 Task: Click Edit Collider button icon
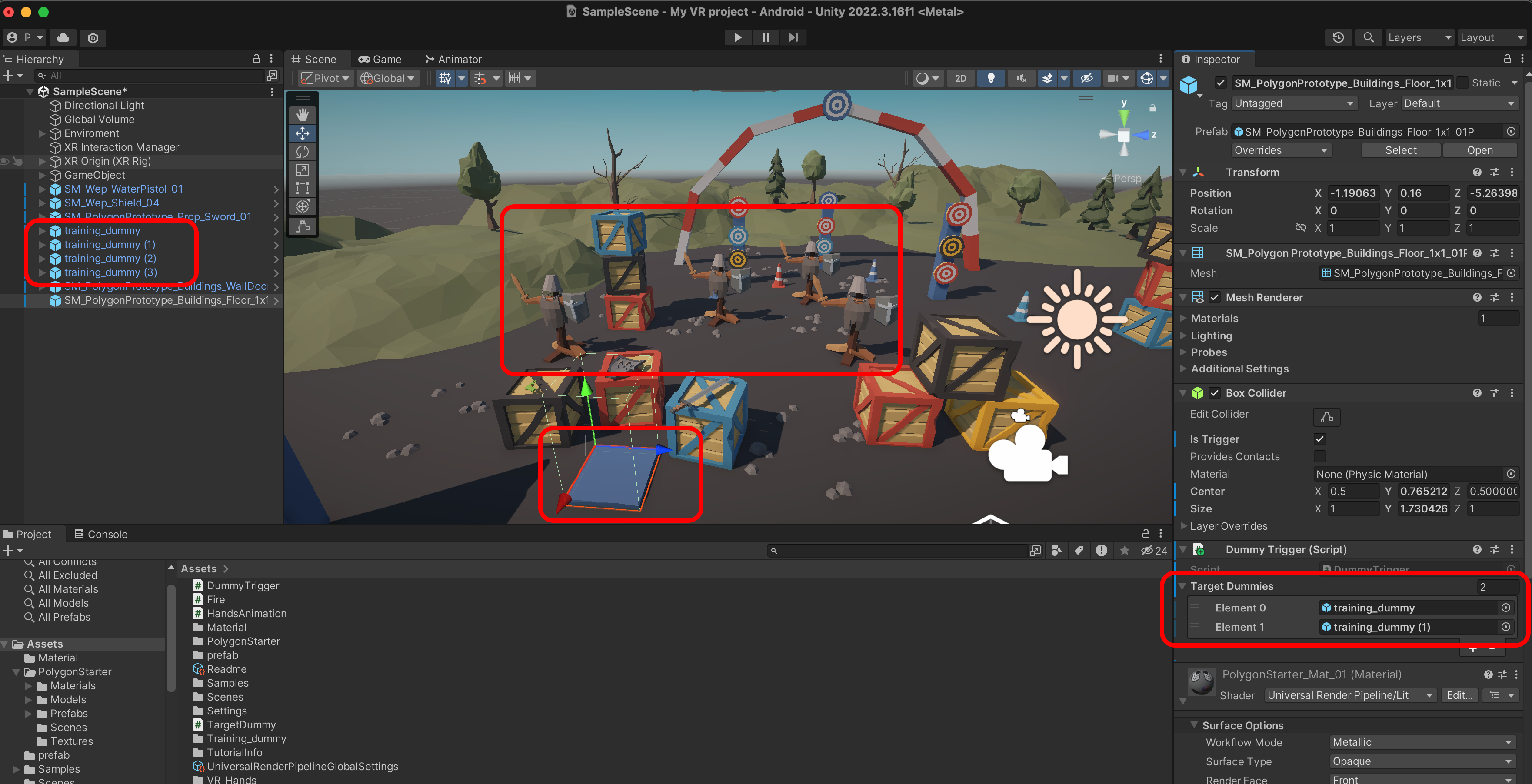1326,417
